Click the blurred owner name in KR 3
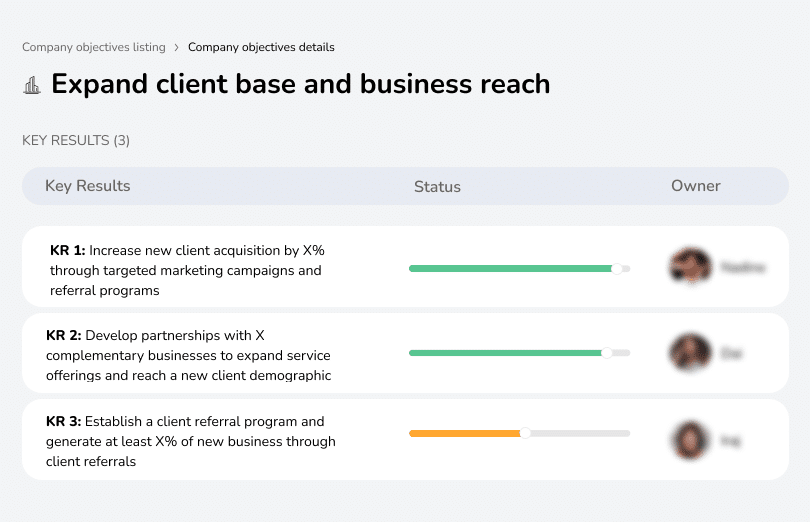Image resolution: width=810 pixels, height=522 pixels. pos(730,441)
